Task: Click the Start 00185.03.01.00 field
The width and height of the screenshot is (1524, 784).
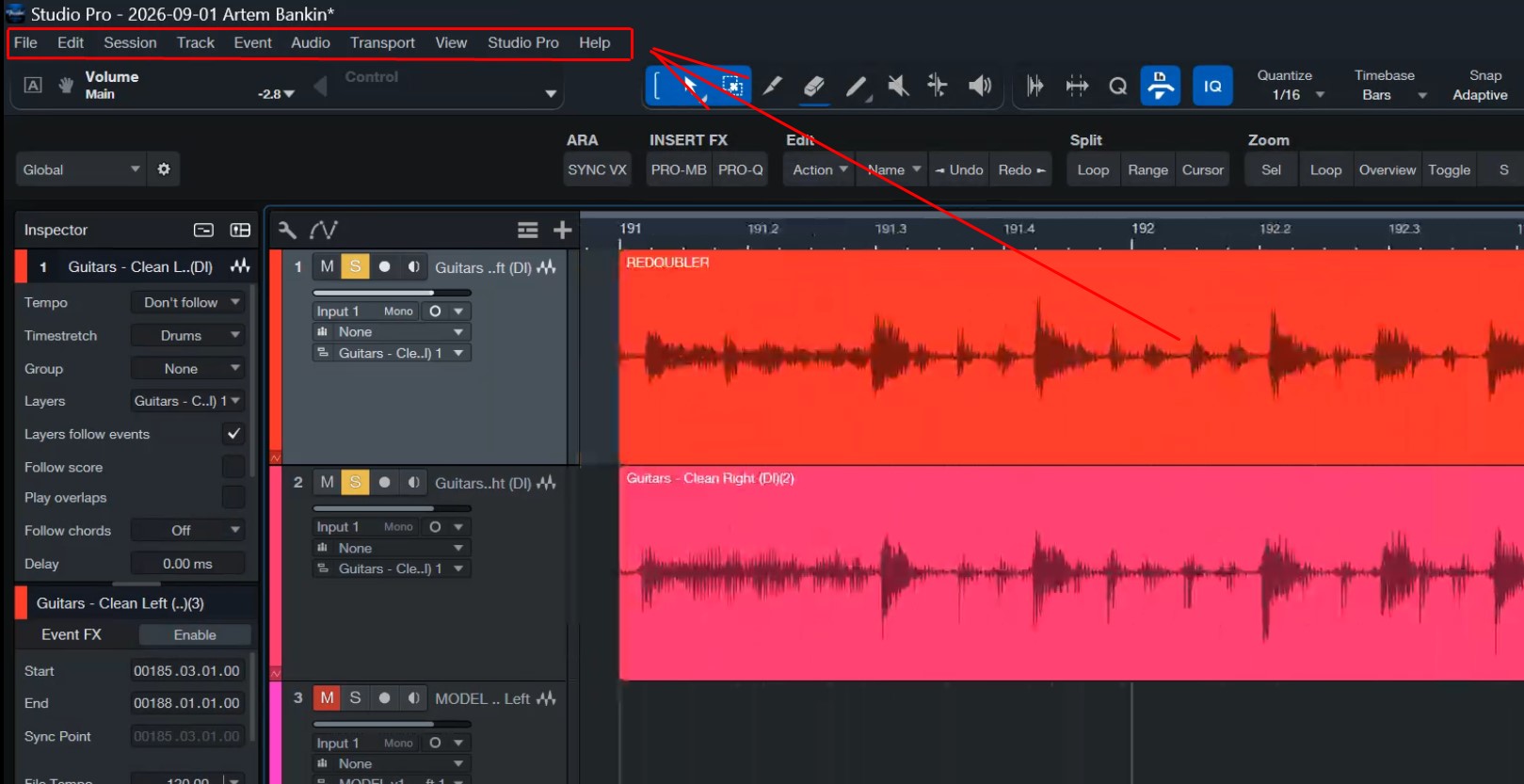Action: click(186, 671)
